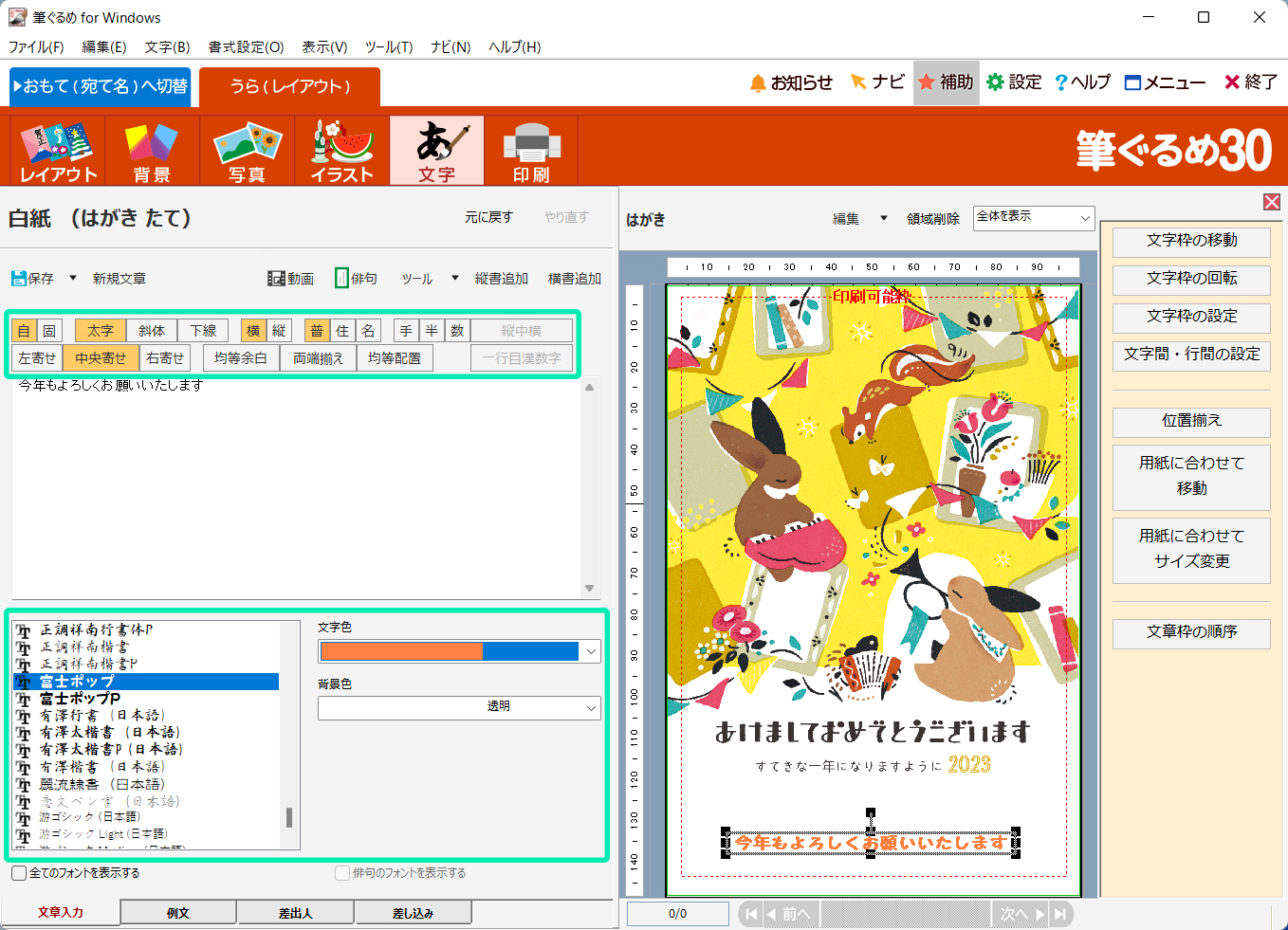
Task: Open the 背景色 透明 dropdown
Action: (591, 707)
